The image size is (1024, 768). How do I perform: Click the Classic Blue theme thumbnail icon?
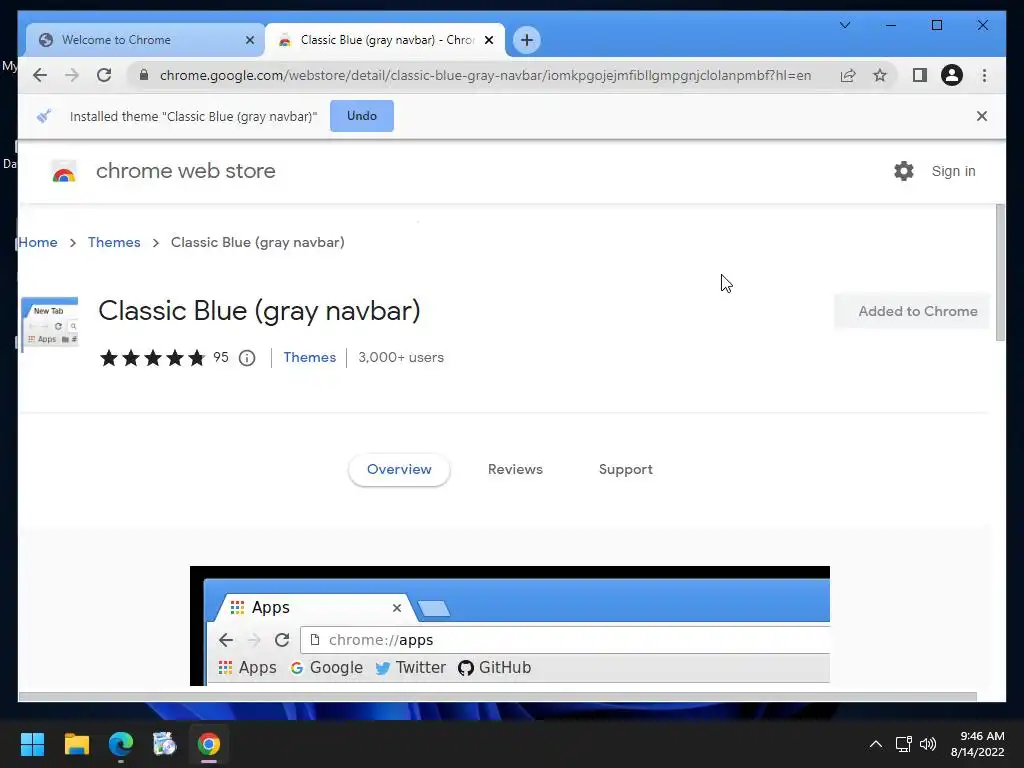pos(50,324)
